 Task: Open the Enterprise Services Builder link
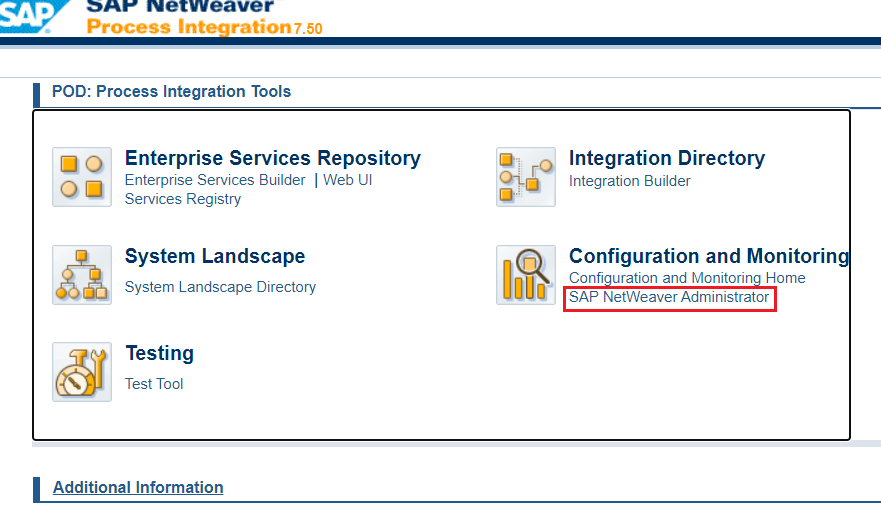pyautogui.click(x=215, y=180)
